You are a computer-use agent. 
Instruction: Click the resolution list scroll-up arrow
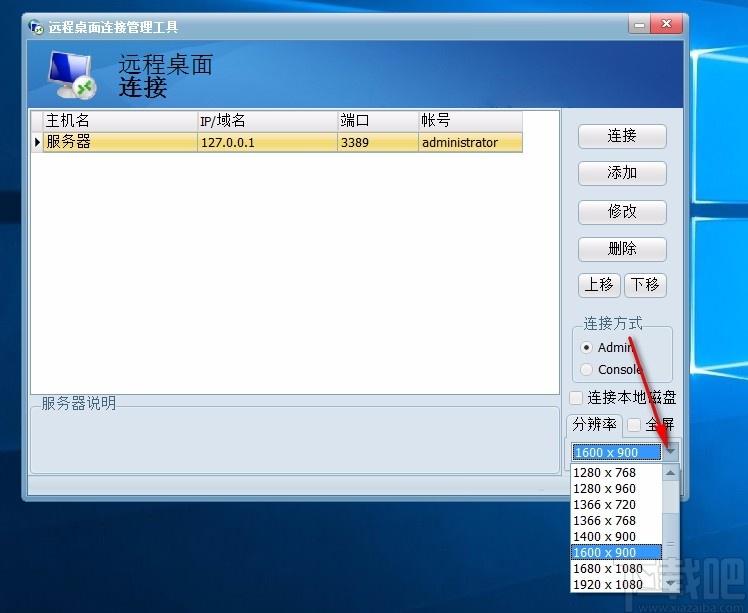pos(671,473)
